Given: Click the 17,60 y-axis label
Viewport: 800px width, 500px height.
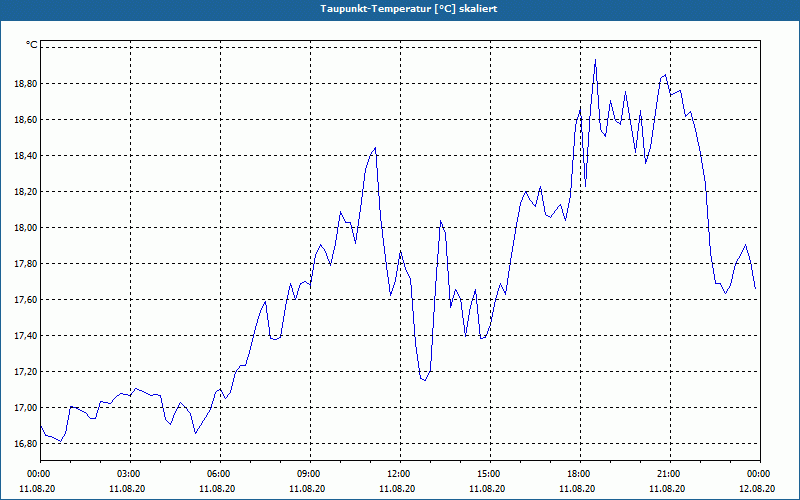Looking at the screenshot, I should click(26, 299).
